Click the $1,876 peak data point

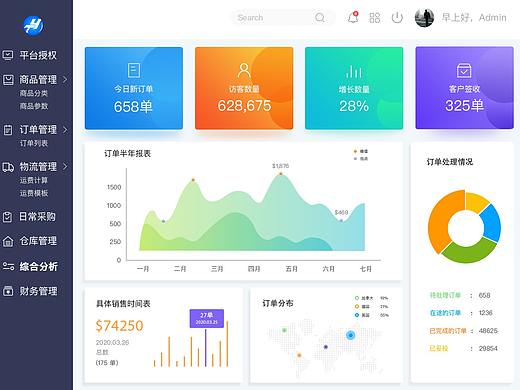tap(280, 174)
